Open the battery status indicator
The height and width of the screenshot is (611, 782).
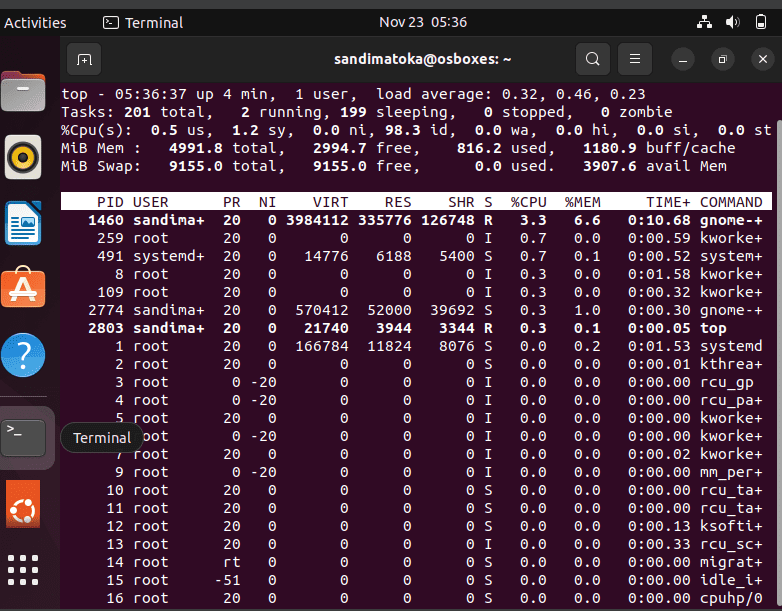click(x=761, y=22)
